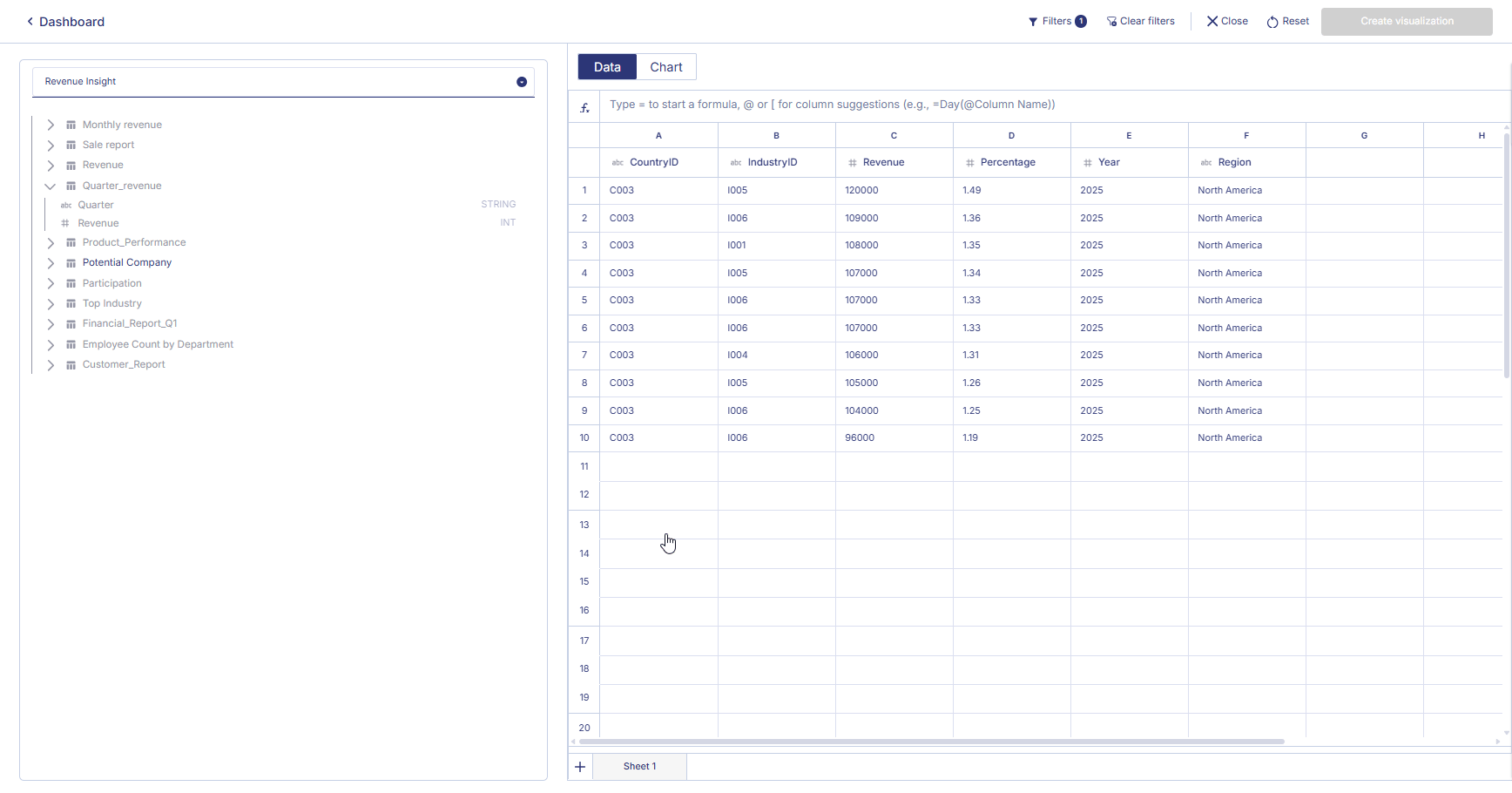
Task: Click the horizontal scrollbar under the grid
Action: tap(931, 742)
